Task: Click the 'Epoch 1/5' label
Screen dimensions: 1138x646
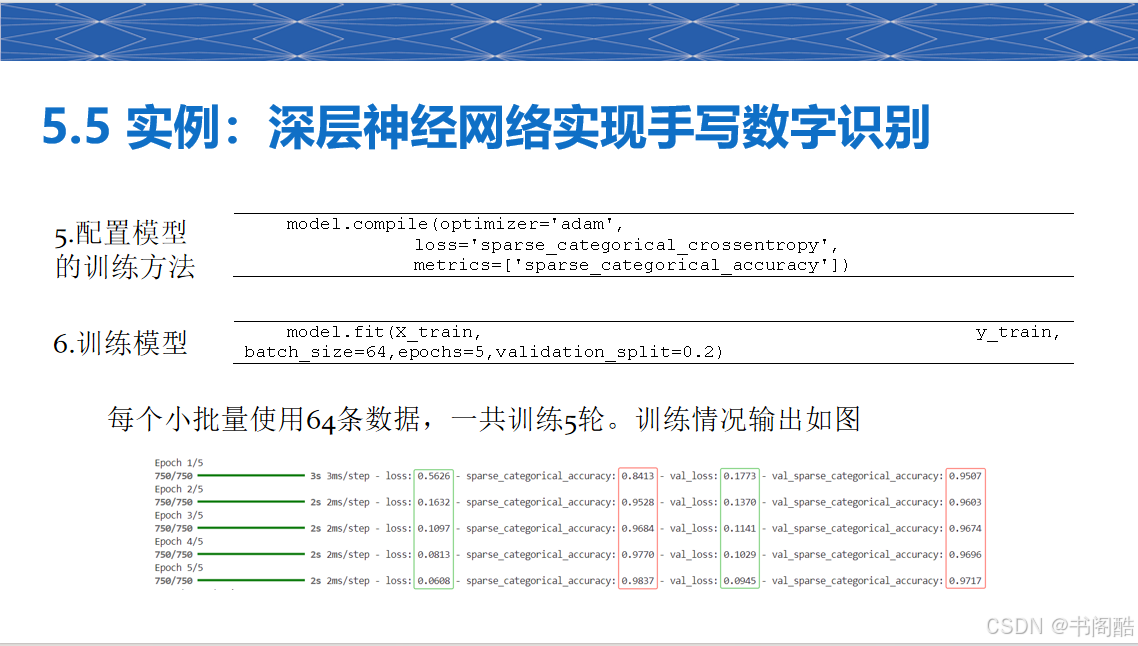Action: point(179,462)
